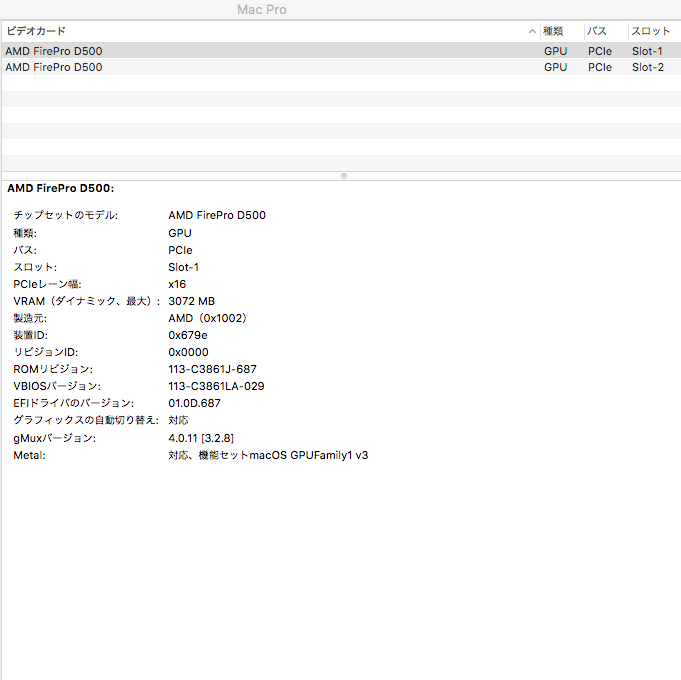Select the AMD FirePro D500 Slot-1 row
Image resolution: width=681 pixels, height=680 pixels.
coord(340,51)
